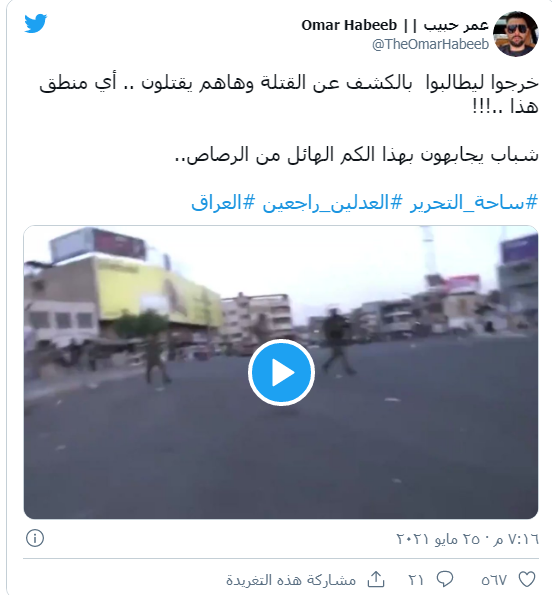Screen dimensions: 552x595
Task: Click مشاركة هذه التغريدة share text
Action: 291,580
